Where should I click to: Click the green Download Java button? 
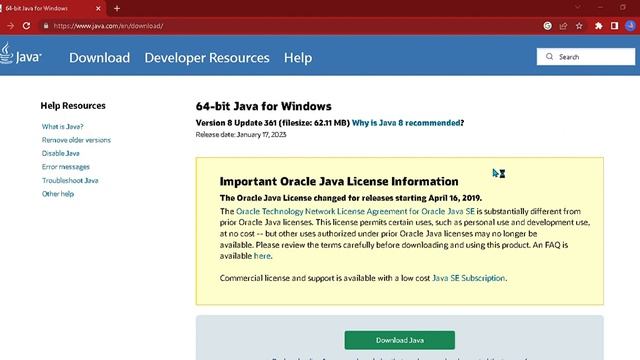(400, 340)
